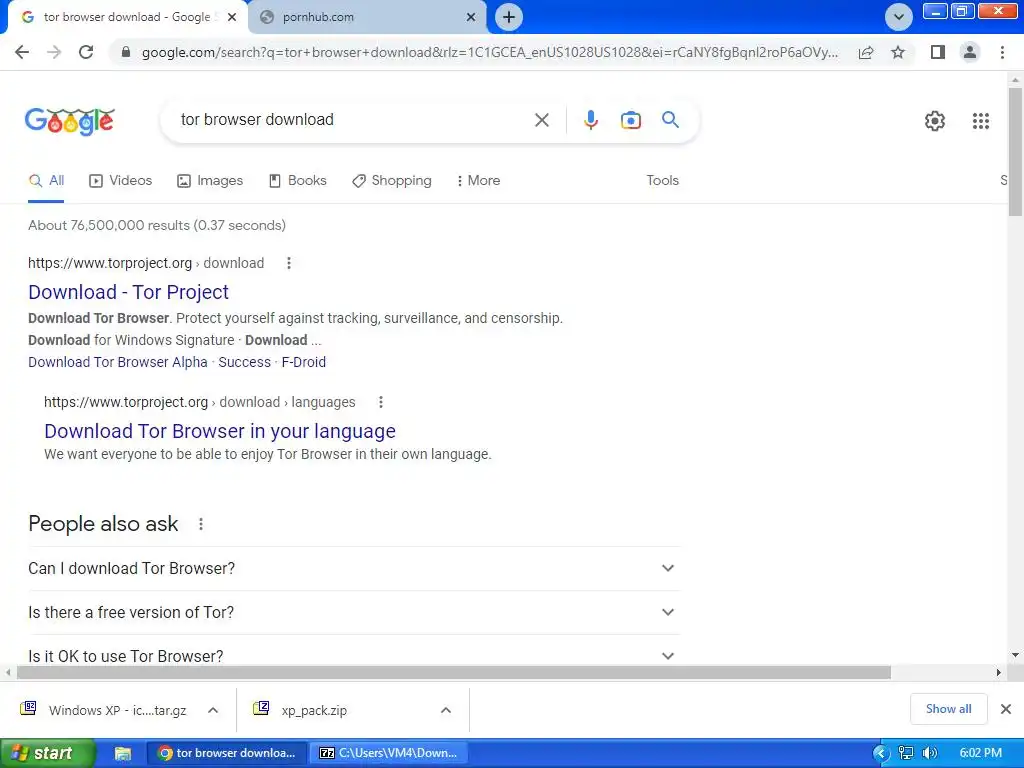Close the pornhub.com tab
The image size is (1024, 768).
(471, 18)
